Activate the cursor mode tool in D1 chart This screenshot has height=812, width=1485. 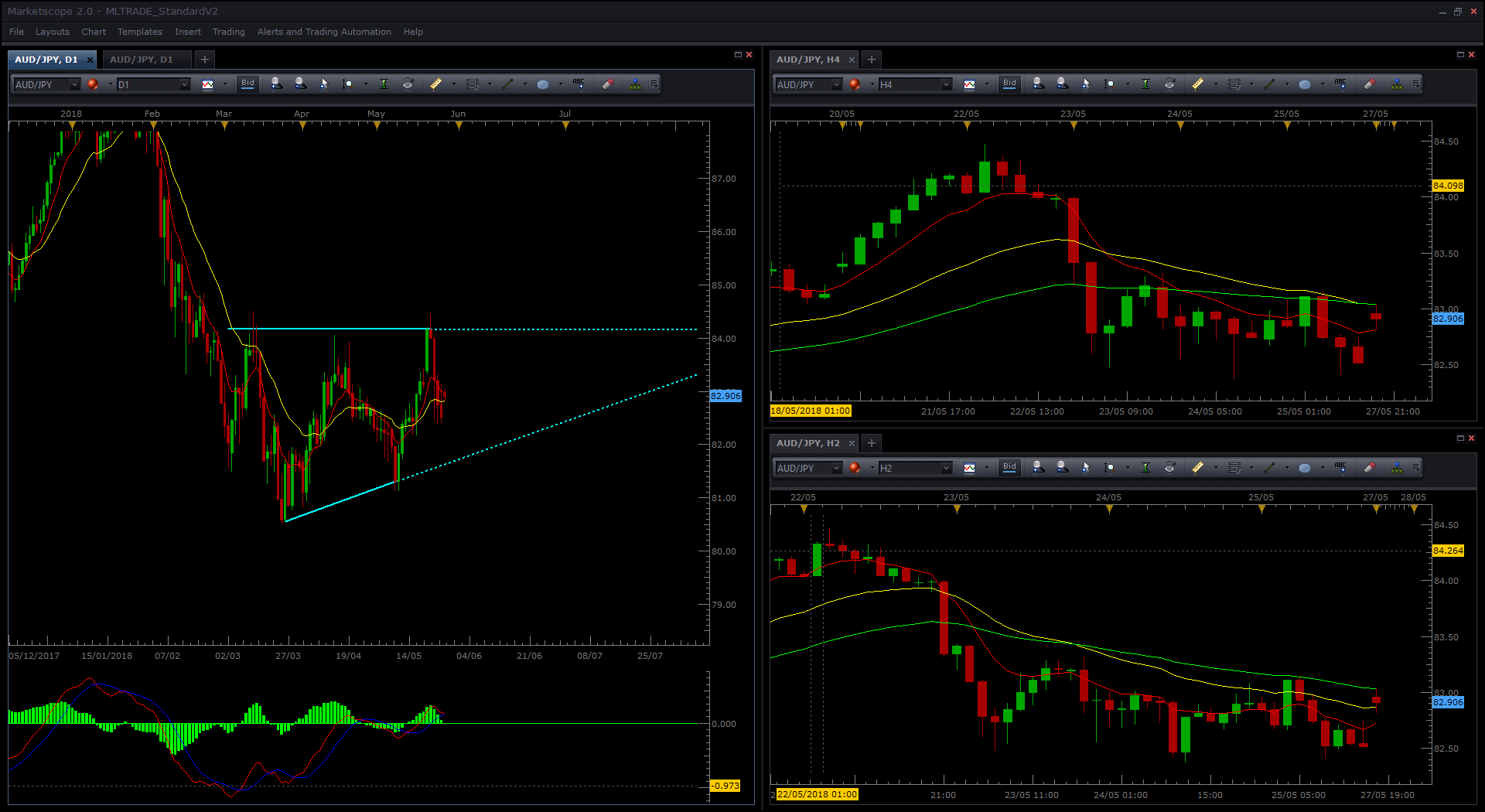click(324, 84)
